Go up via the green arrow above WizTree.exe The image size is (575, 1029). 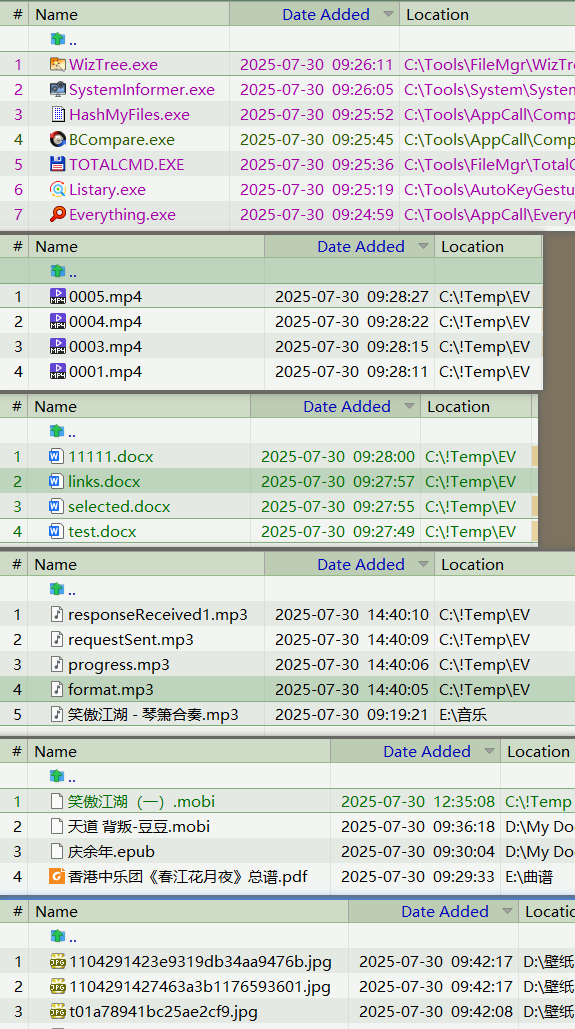(x=58, y=39)
